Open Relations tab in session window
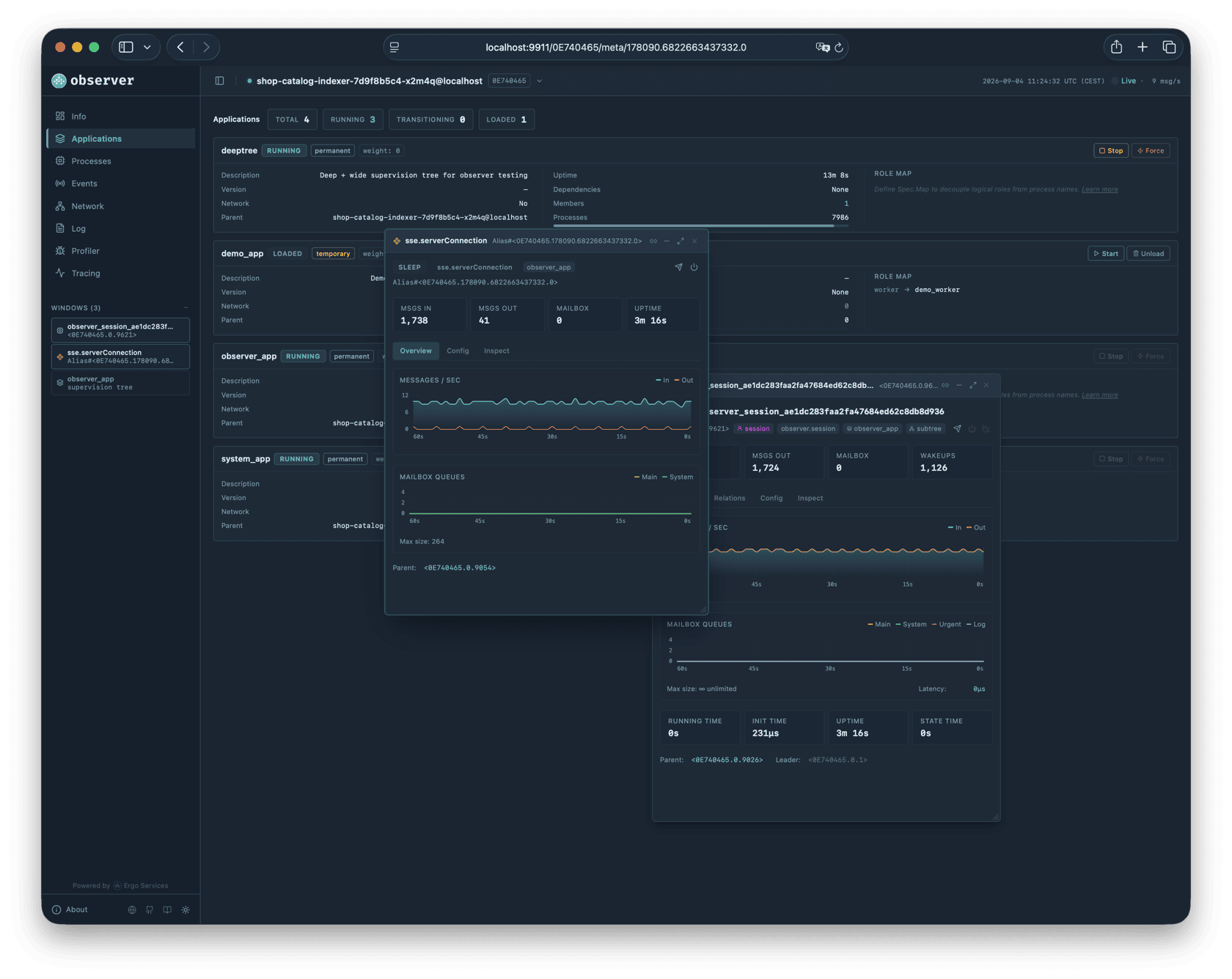The height and width of the screenshot is (979, 1232). click(729, 498)
